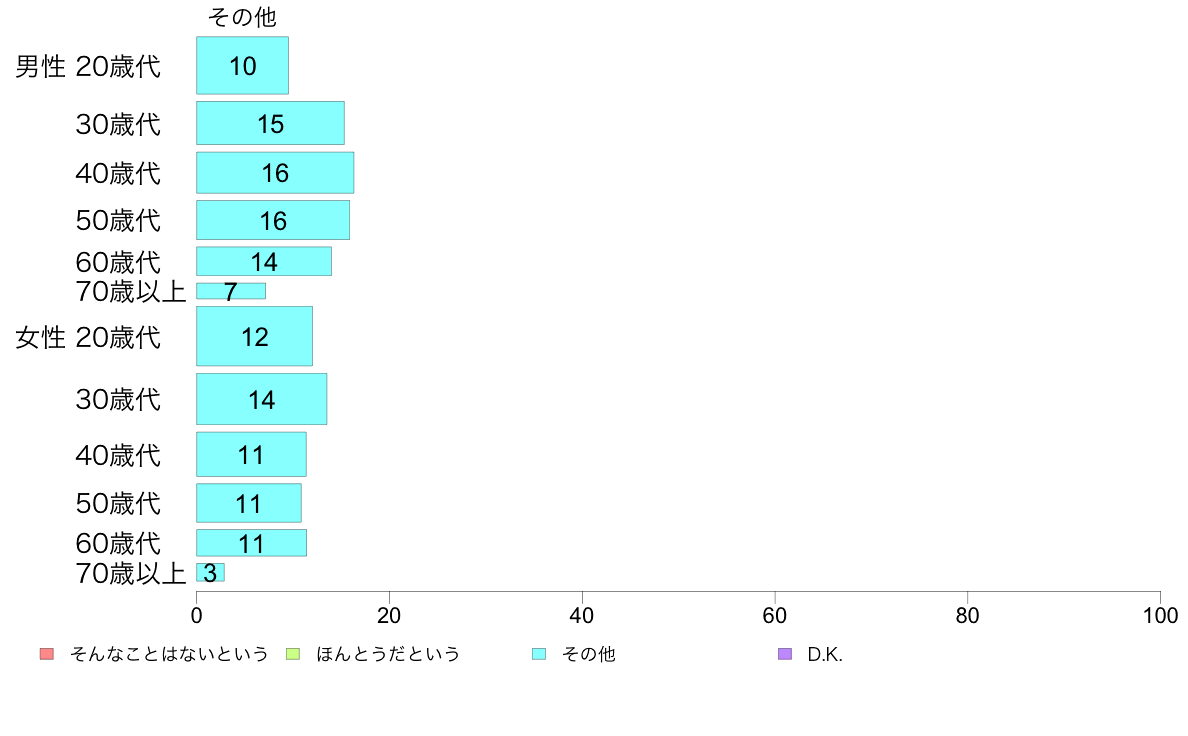
Task: Select the male 30歳代 bar showing 15
Action: 270,123
